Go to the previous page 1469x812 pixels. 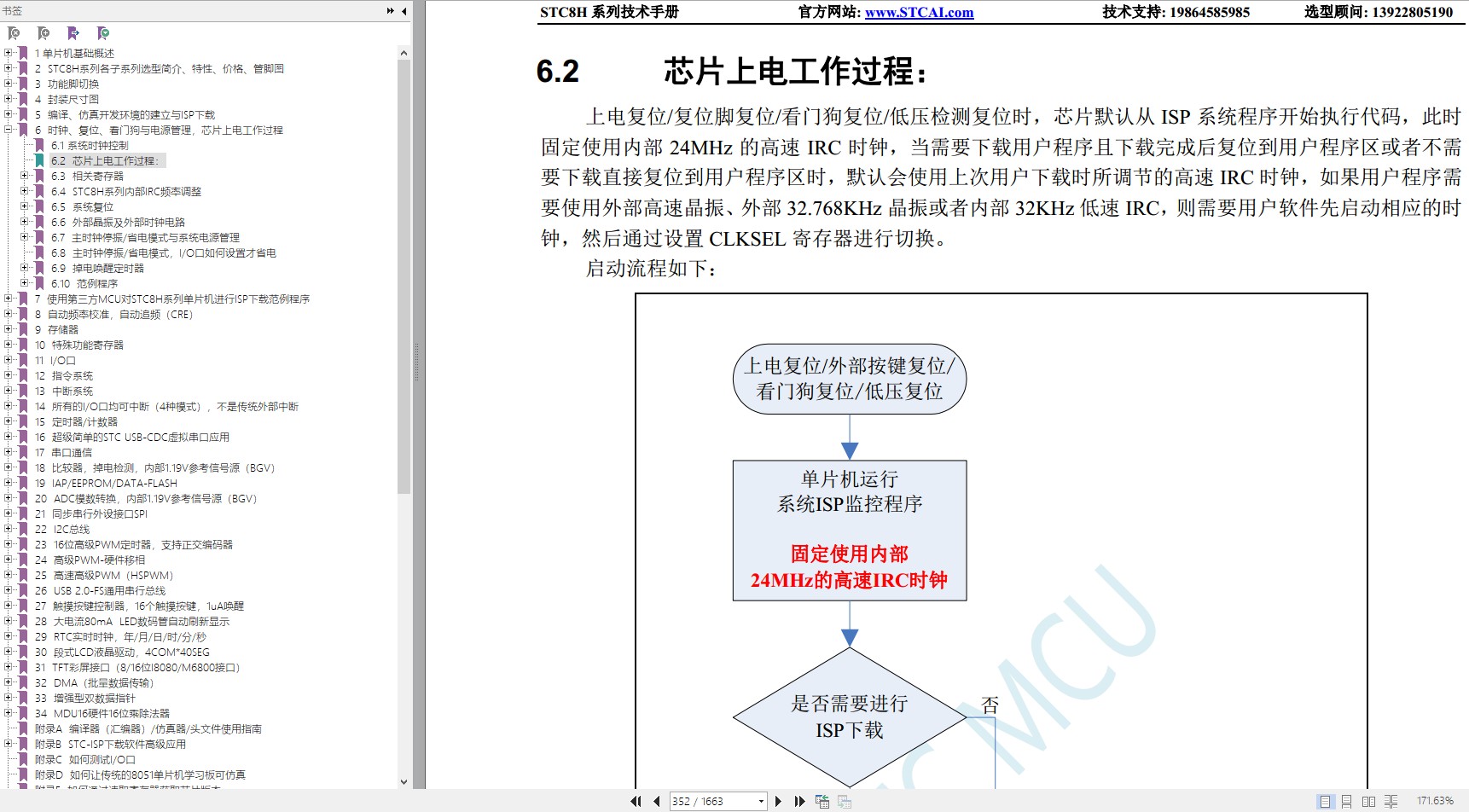(657, 801)
